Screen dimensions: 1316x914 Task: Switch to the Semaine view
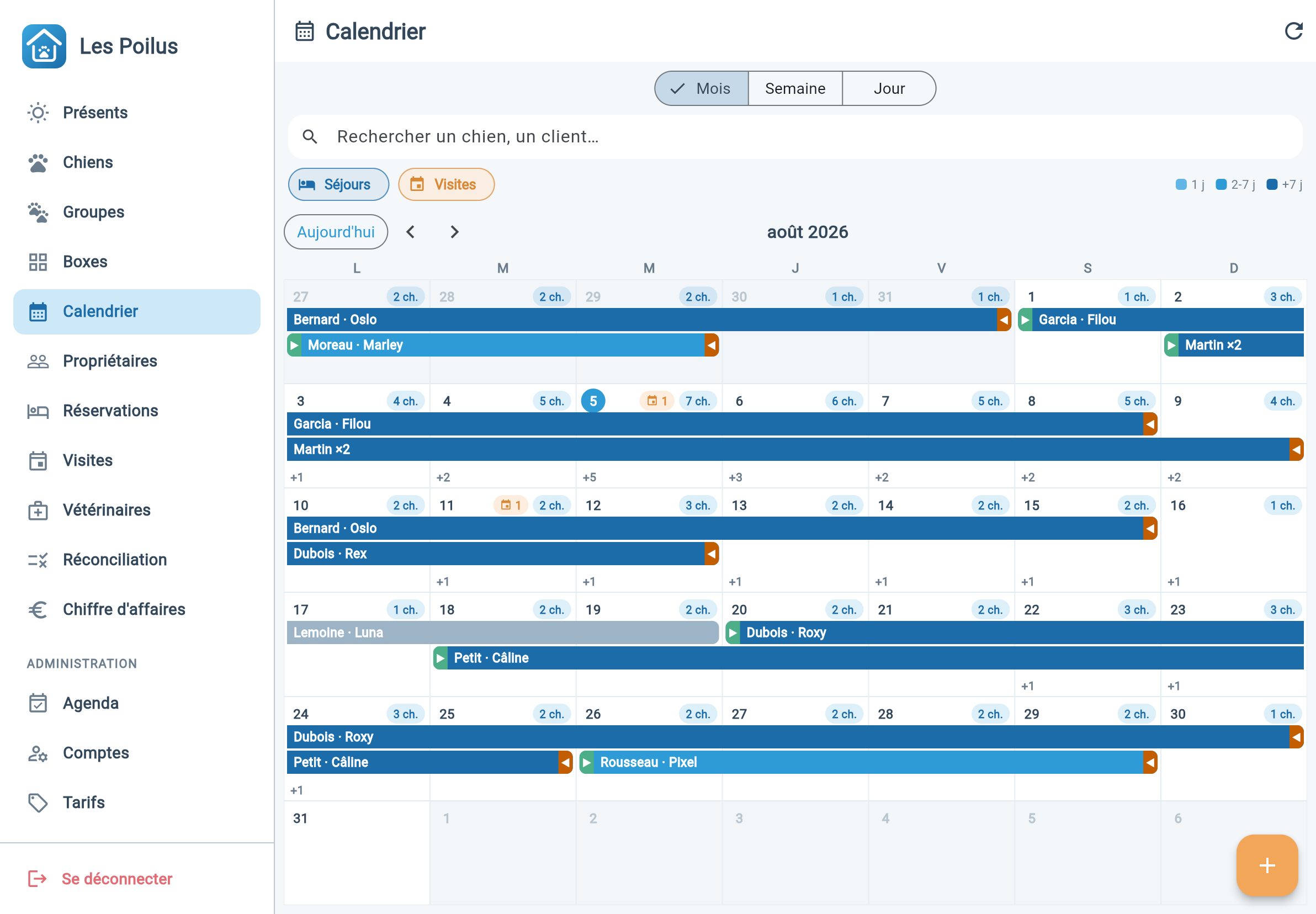795,89
